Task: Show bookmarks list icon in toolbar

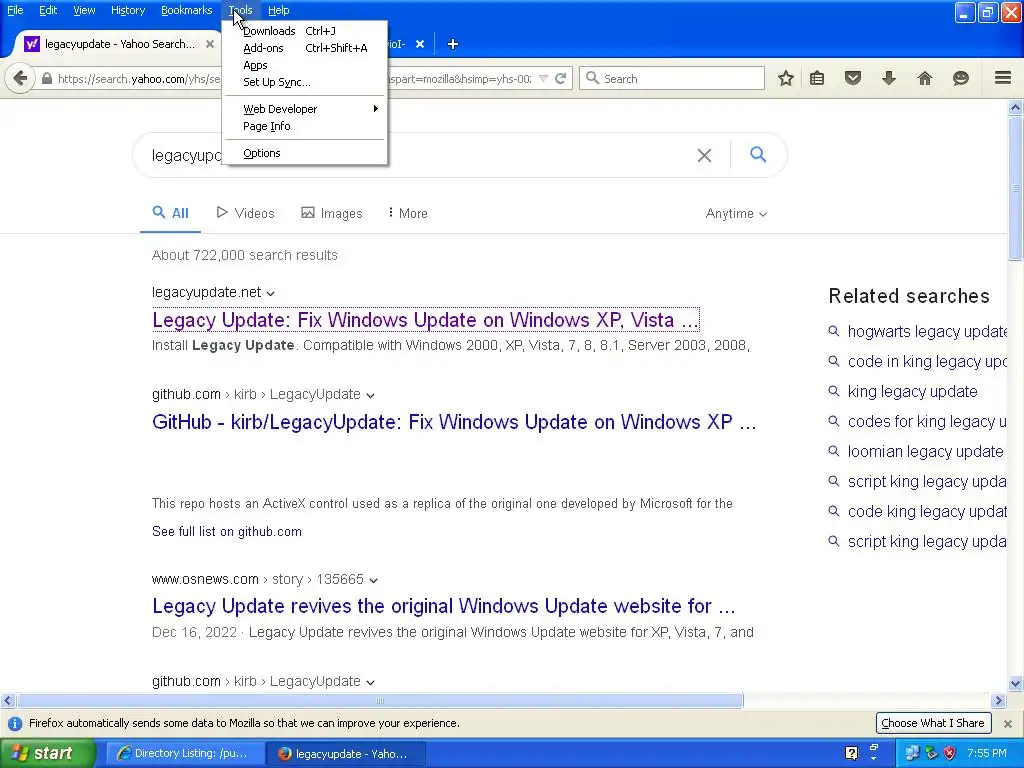Action: [817, 78]
